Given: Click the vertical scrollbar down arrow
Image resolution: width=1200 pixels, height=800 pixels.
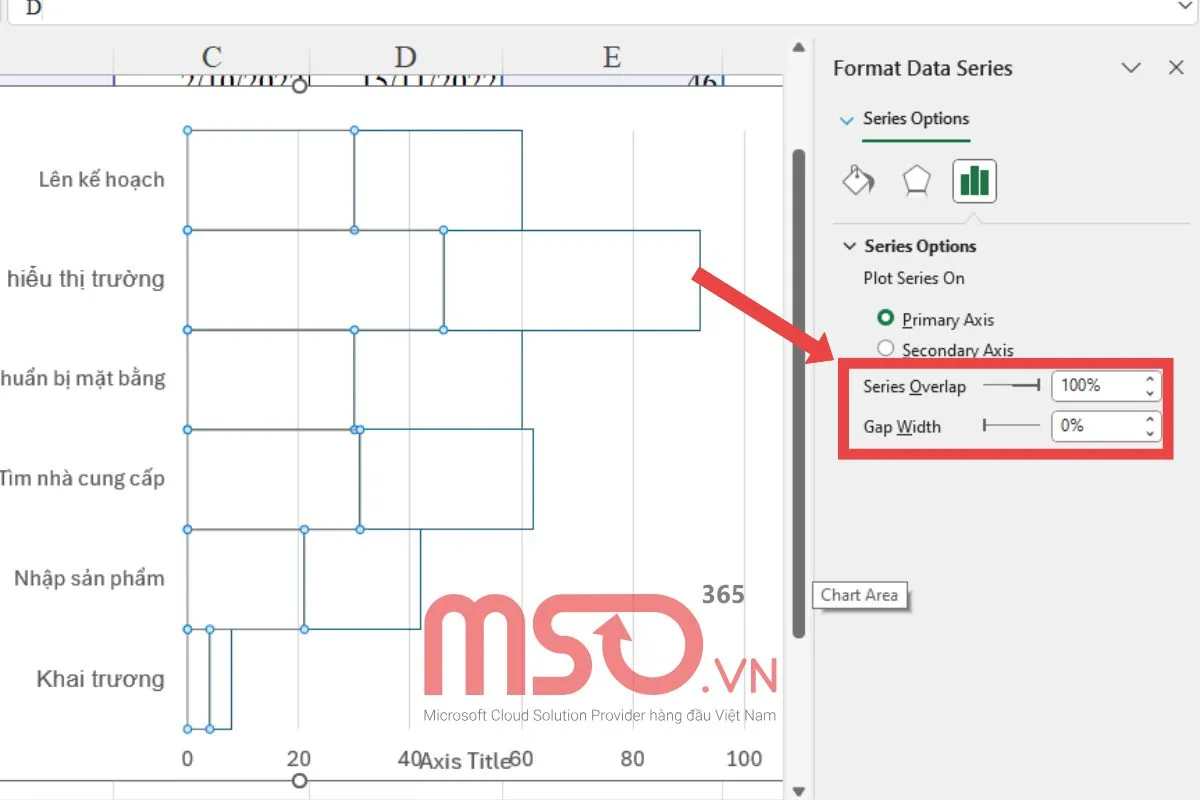Looking at the screenshot, I should point(797,789).
